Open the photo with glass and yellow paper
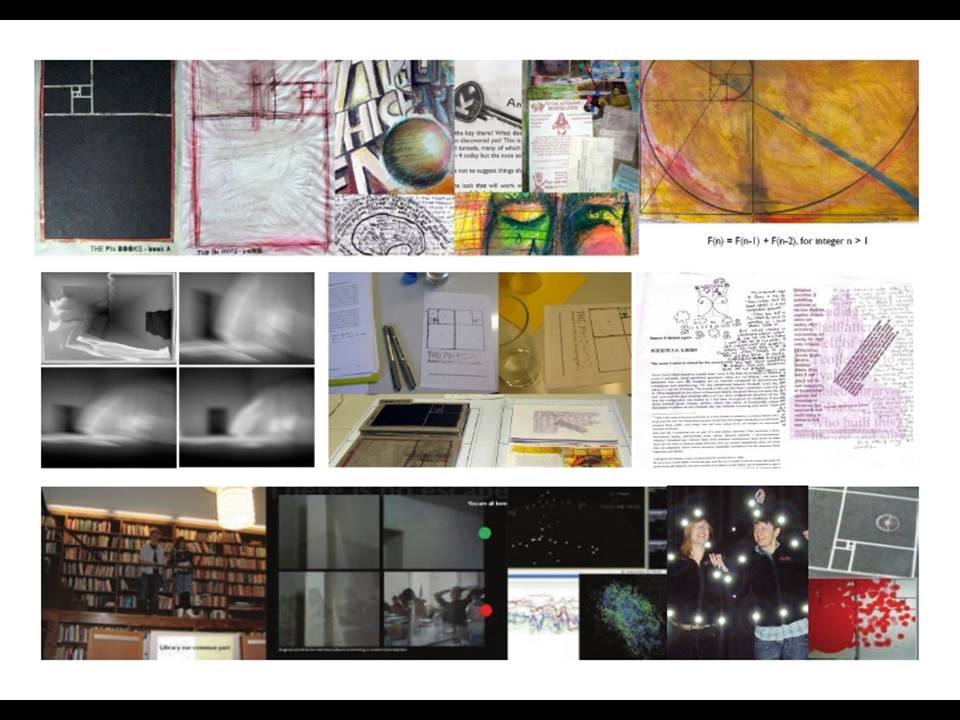 click(x=564, y=332)
